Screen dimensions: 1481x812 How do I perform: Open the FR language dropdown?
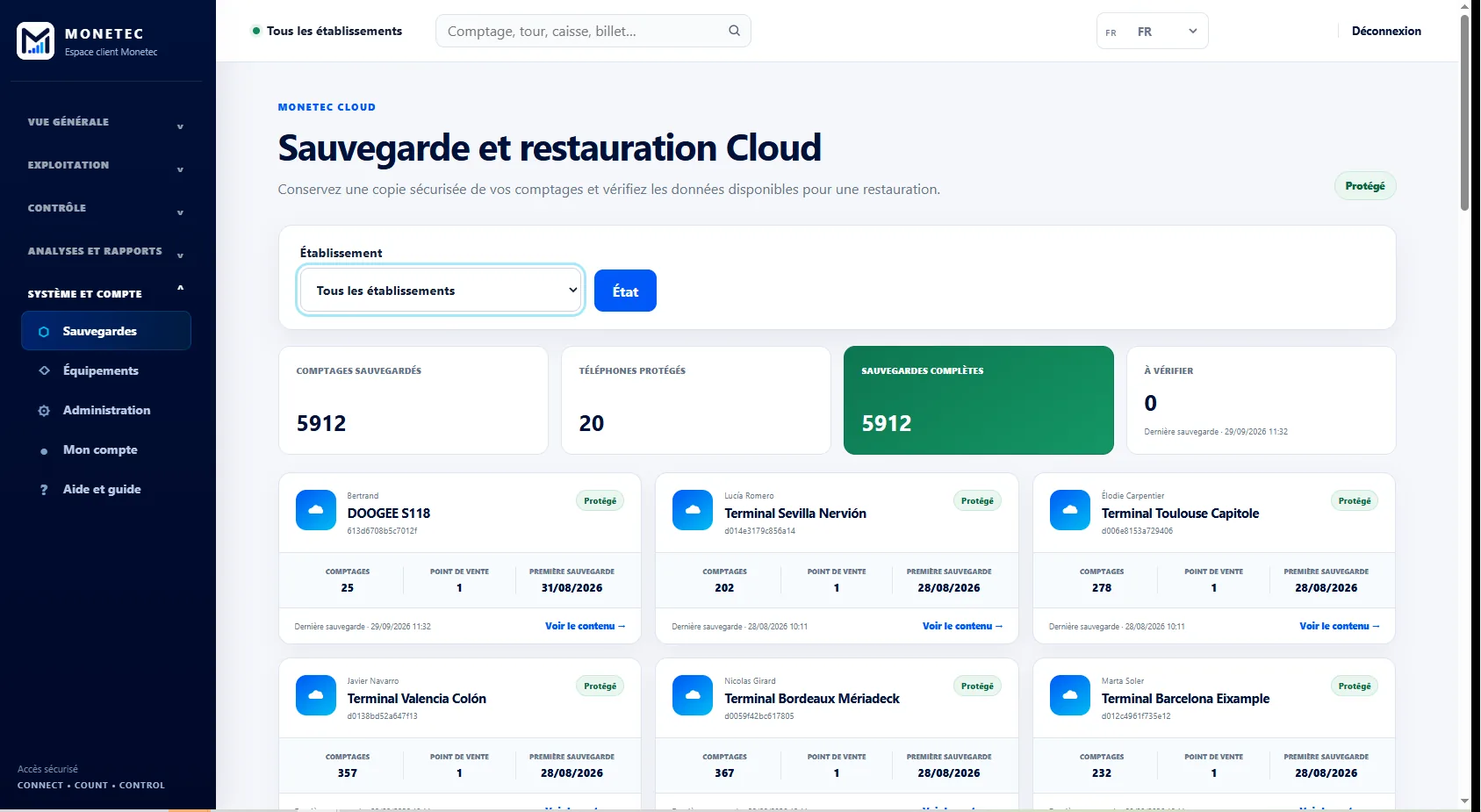tap(1152, 32)
